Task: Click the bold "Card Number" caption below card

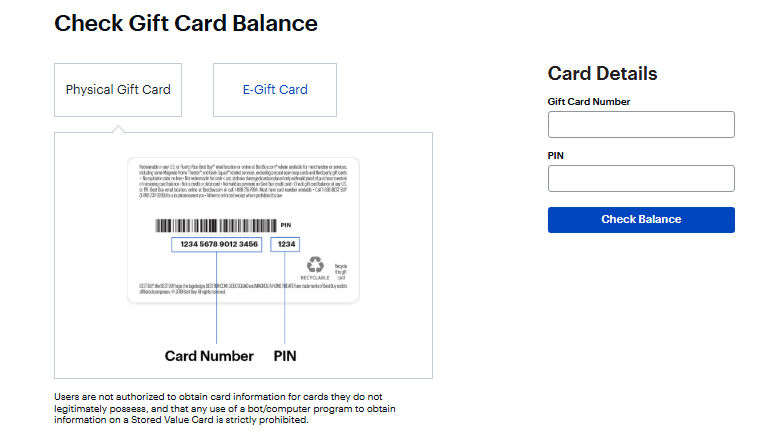Action: tap(209, 355)
